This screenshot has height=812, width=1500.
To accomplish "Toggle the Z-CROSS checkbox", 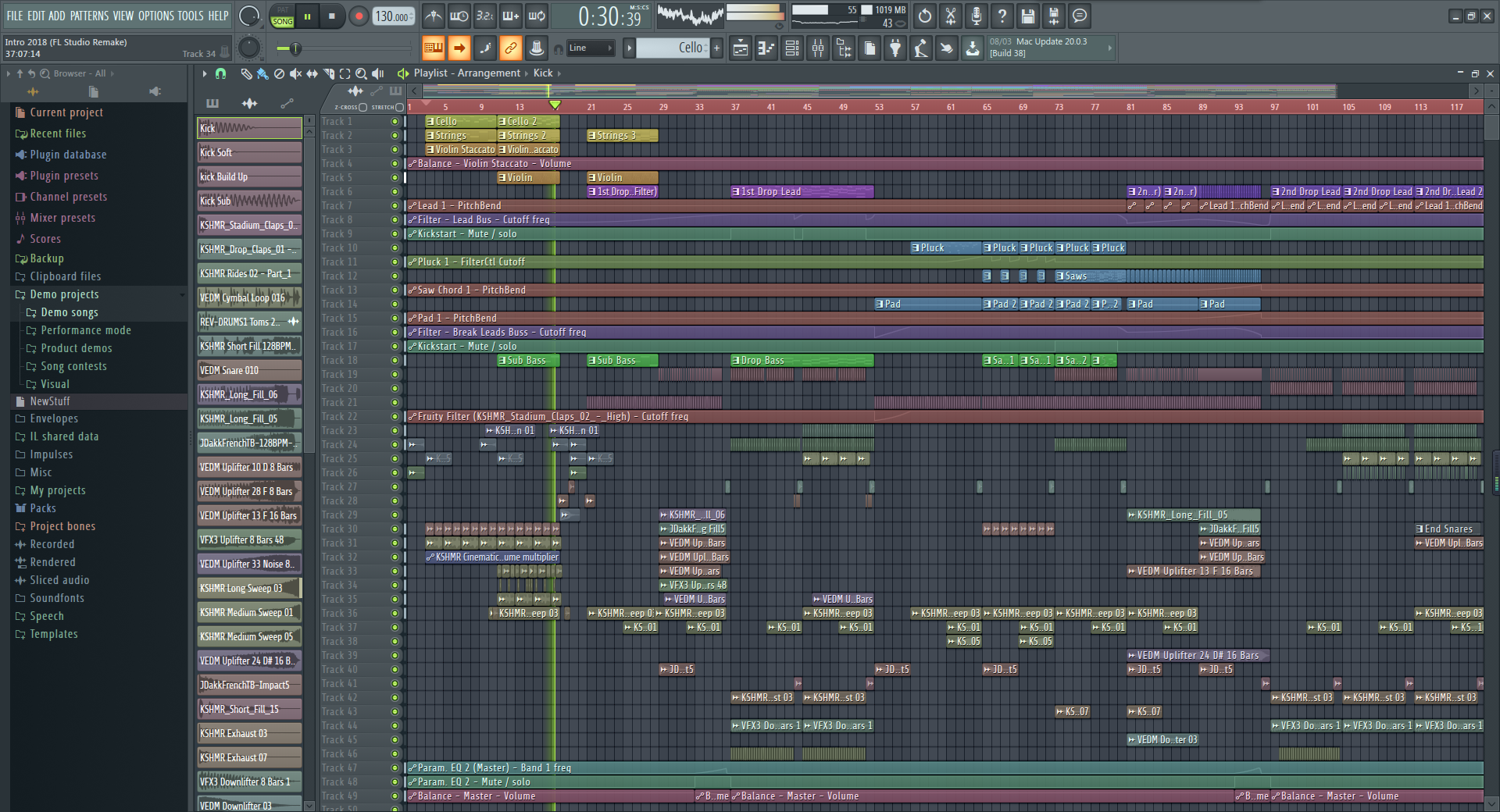I will click(x=363, y=107).
